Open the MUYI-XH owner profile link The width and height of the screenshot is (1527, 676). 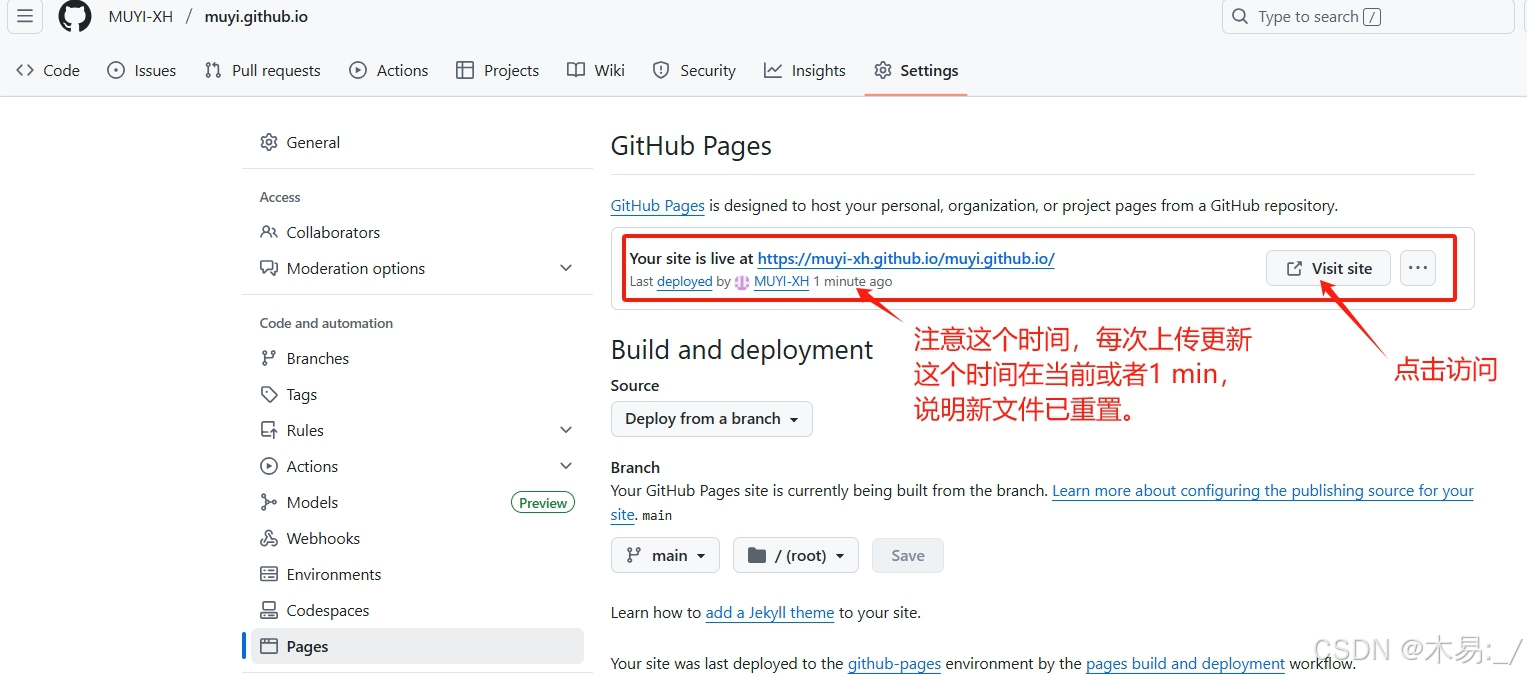(141, 17)
